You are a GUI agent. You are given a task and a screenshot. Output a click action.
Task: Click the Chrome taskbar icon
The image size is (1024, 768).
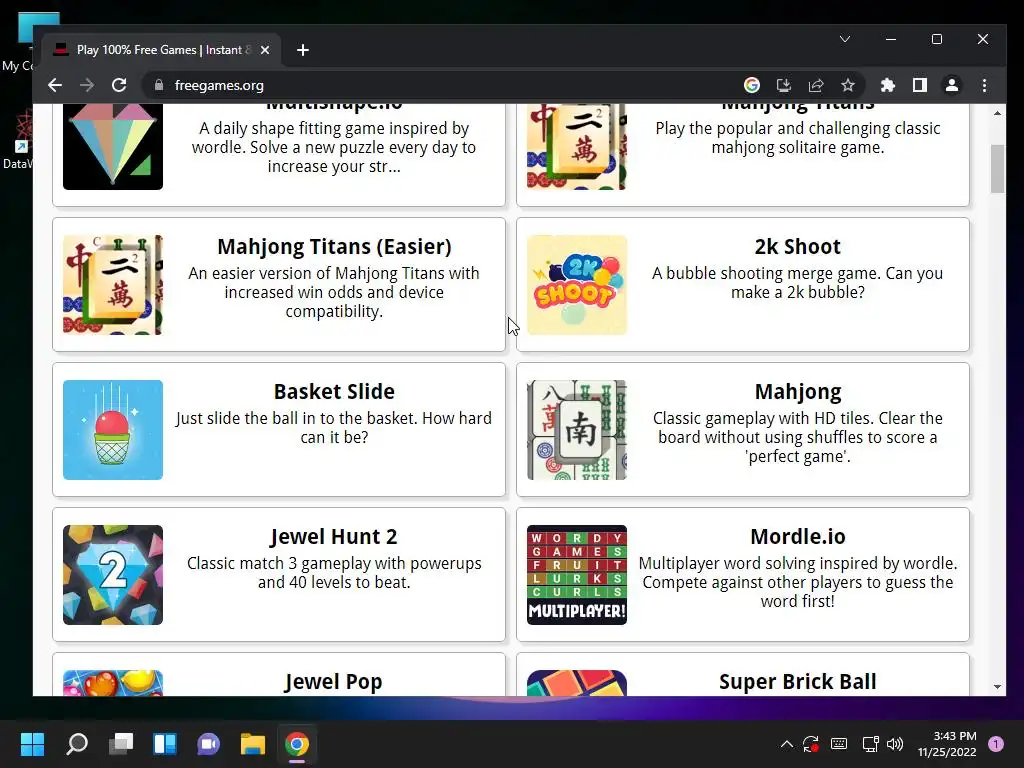296,744
